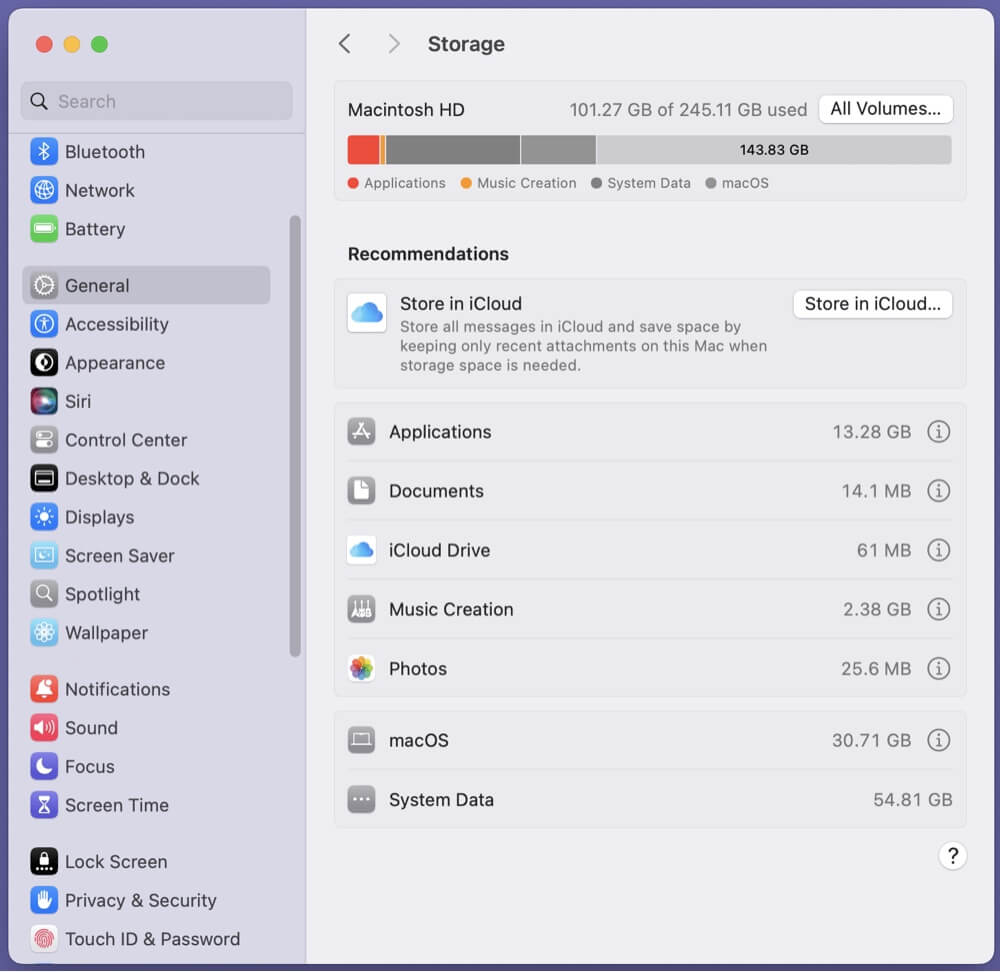This screenshot has width=1000, height=972.
Task: Click the Bluetooth icon in sidebar
Action: click(x=44, y=152)
